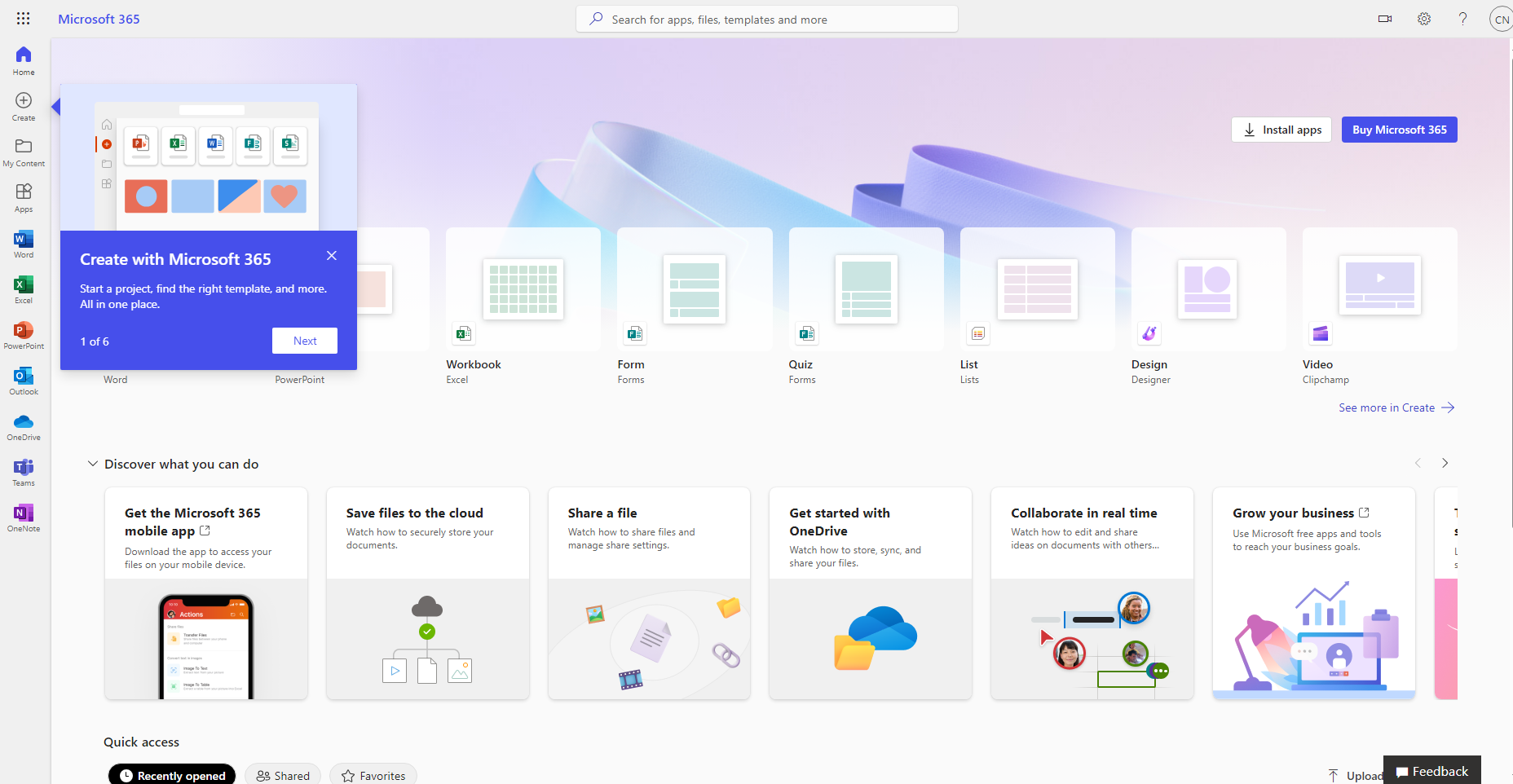This screenshot has width=1513, height=784.
Task: Create a new Form
Action: coord(695,306)
